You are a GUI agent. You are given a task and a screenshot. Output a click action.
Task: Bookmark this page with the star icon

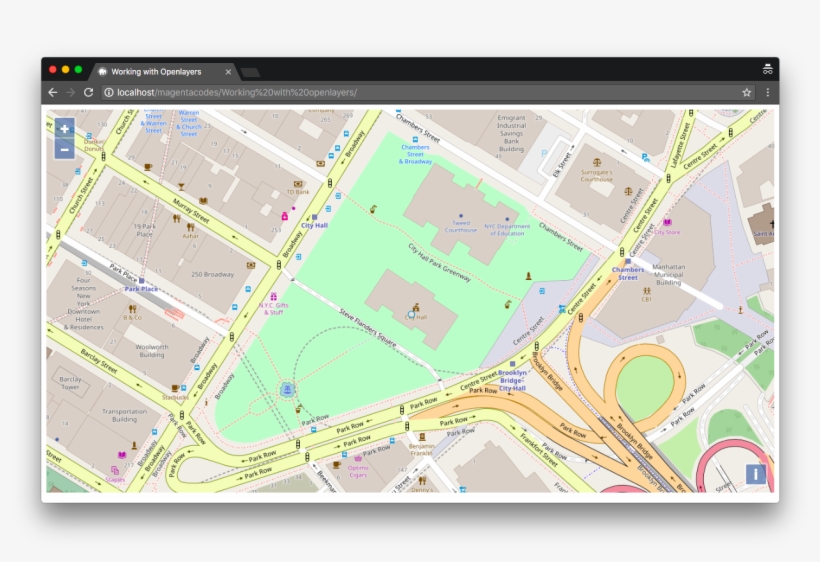point(746,92)
